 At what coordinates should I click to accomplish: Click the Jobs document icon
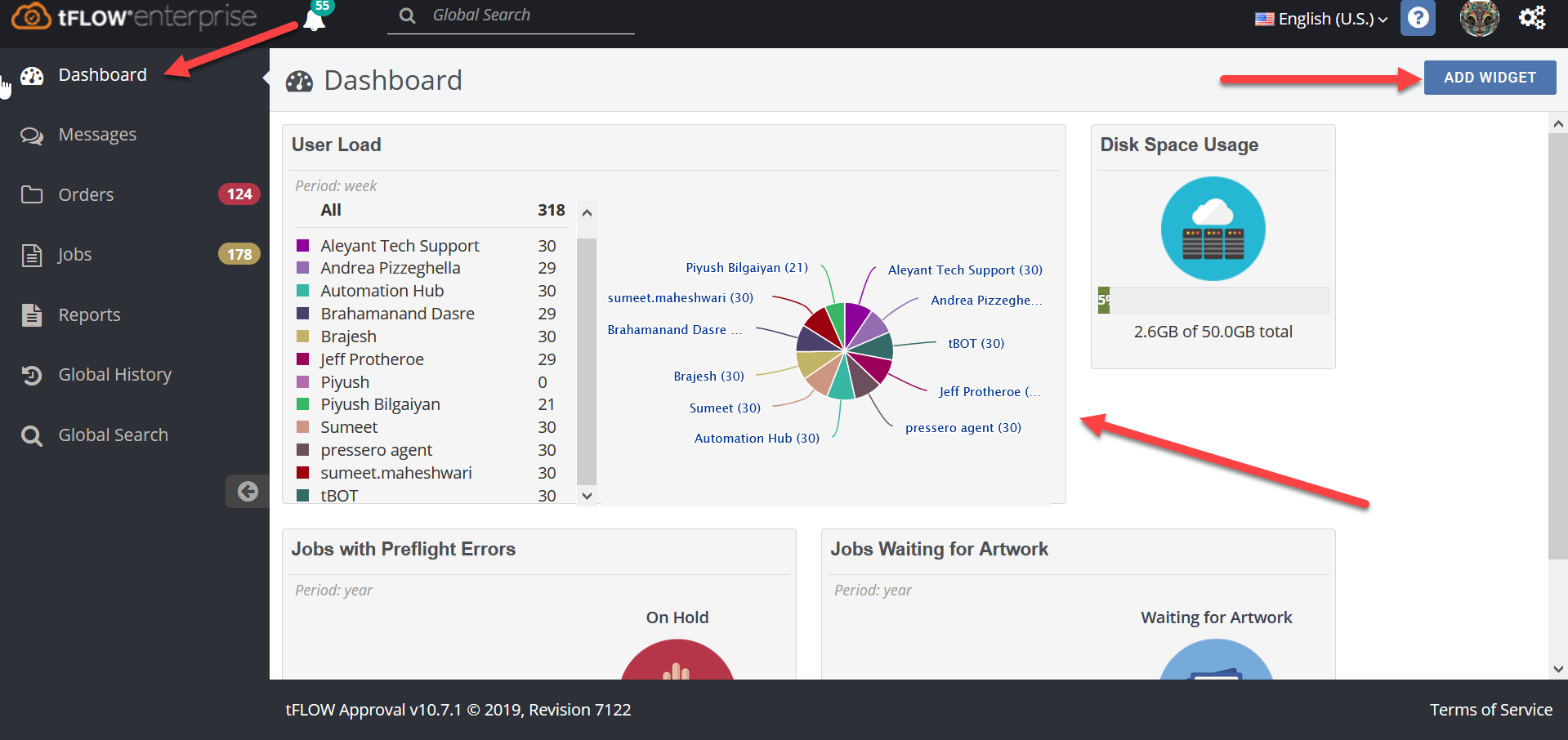pyautogui.click(x=32, y=256)
